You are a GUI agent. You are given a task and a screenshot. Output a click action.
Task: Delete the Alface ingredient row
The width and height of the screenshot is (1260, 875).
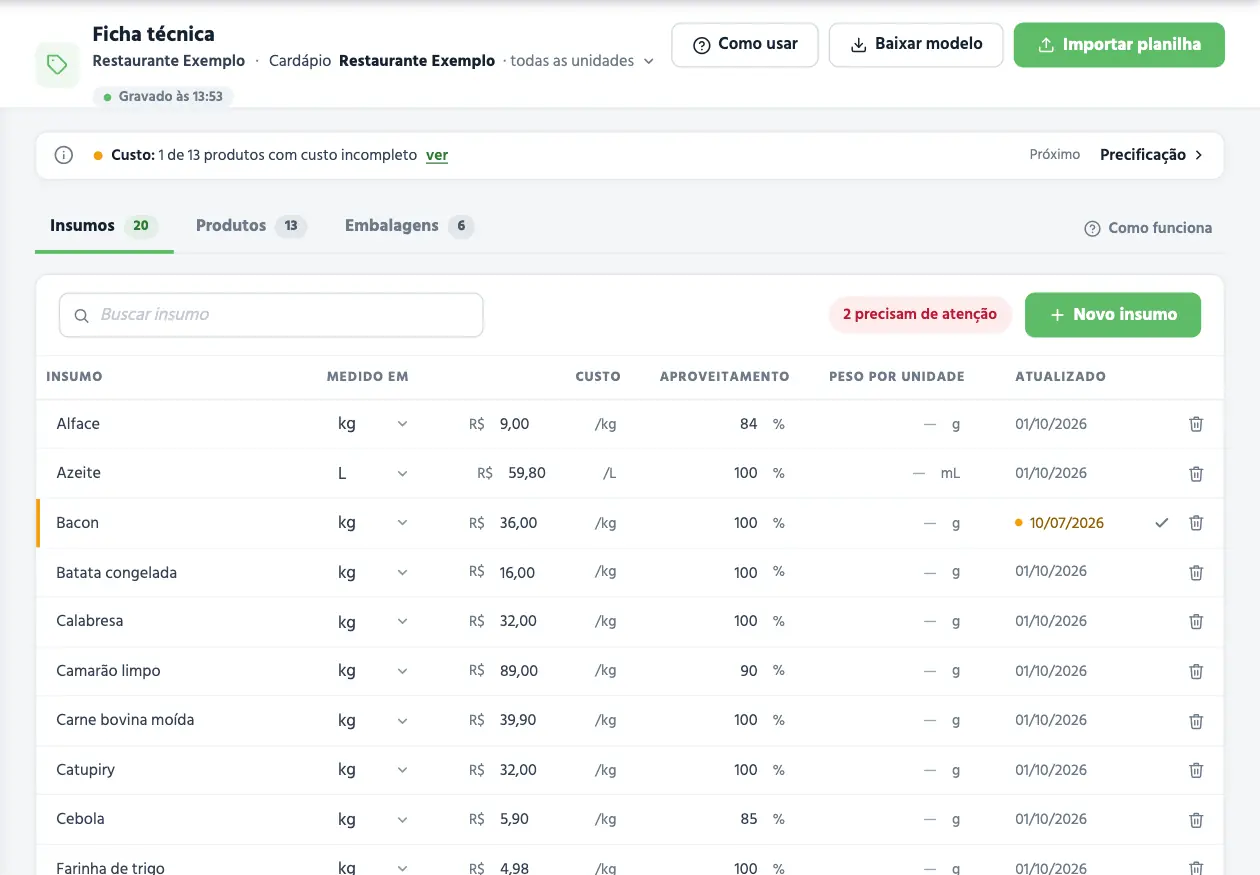(1196, 424)
